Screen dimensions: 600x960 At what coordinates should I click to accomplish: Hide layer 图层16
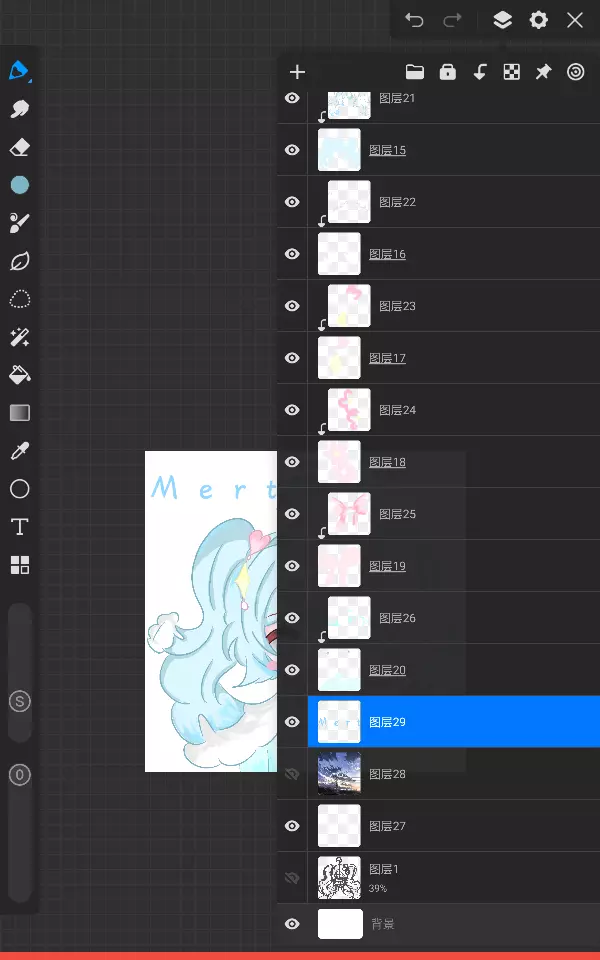pos(292,254)
